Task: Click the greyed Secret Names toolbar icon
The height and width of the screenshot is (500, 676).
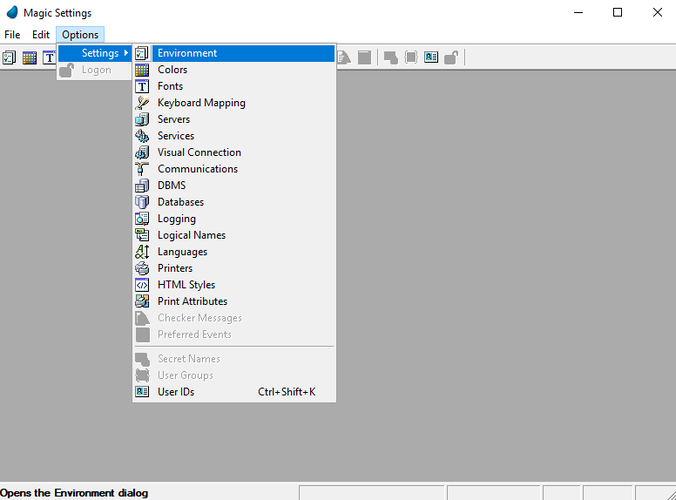Action: point(391,57)
